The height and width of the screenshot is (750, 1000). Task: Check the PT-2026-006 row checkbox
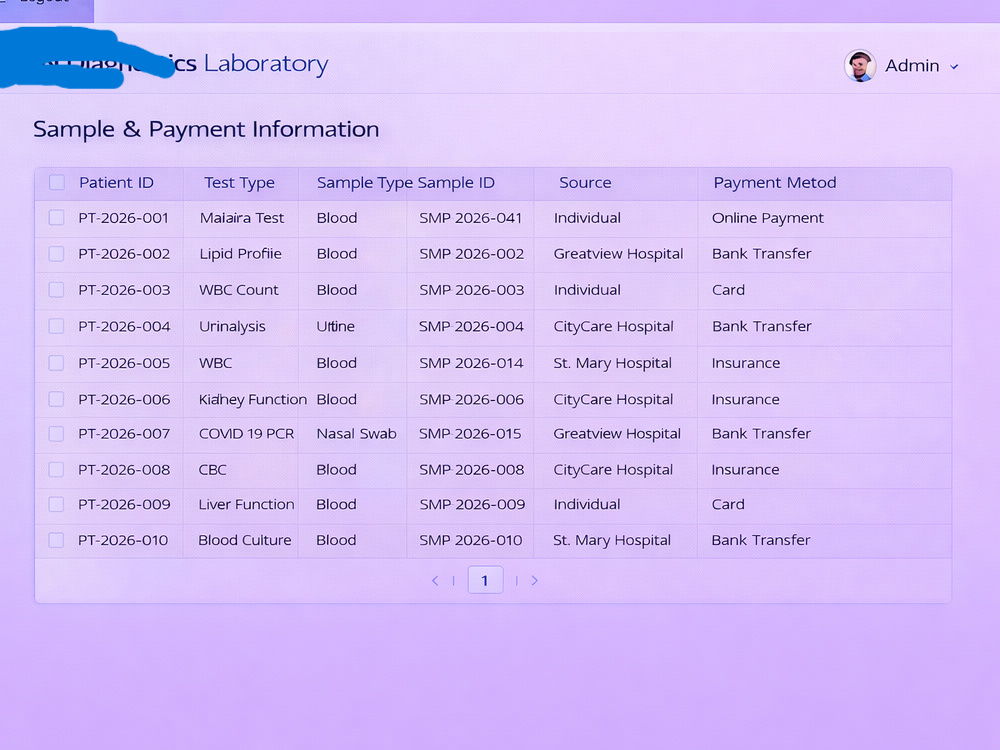57,399
